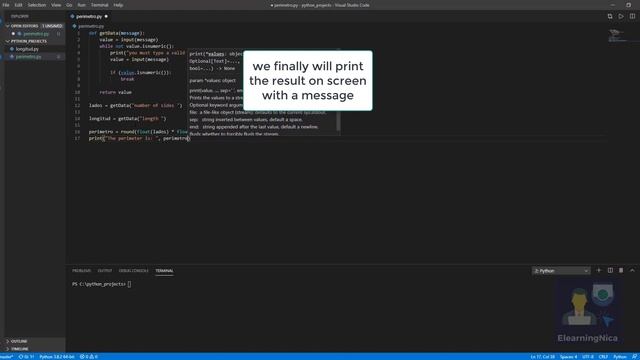Screen dimensions: 640x360
Task: Open the Run menu
Action: tap(82, 5)
